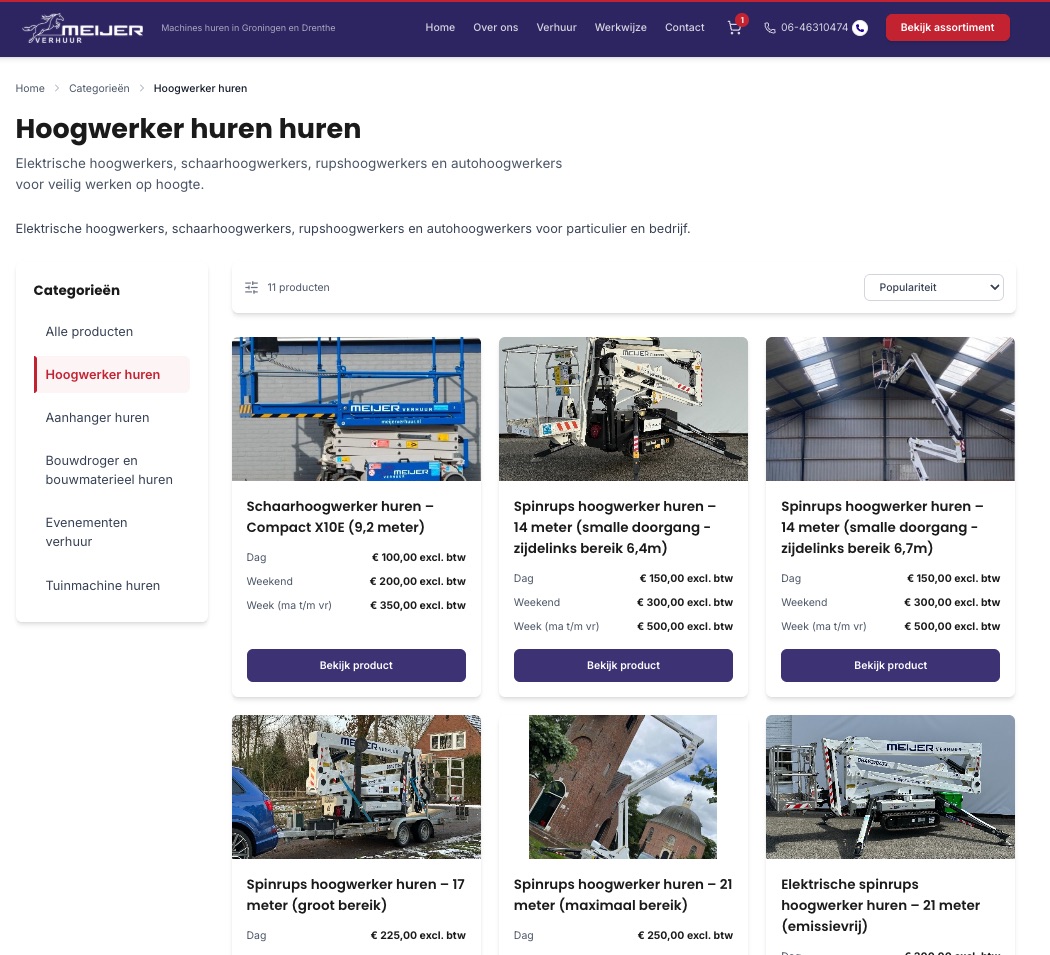Click the WhatsApp phone bubble icon
Viewport: 1050px width, 955px height.
860,27
